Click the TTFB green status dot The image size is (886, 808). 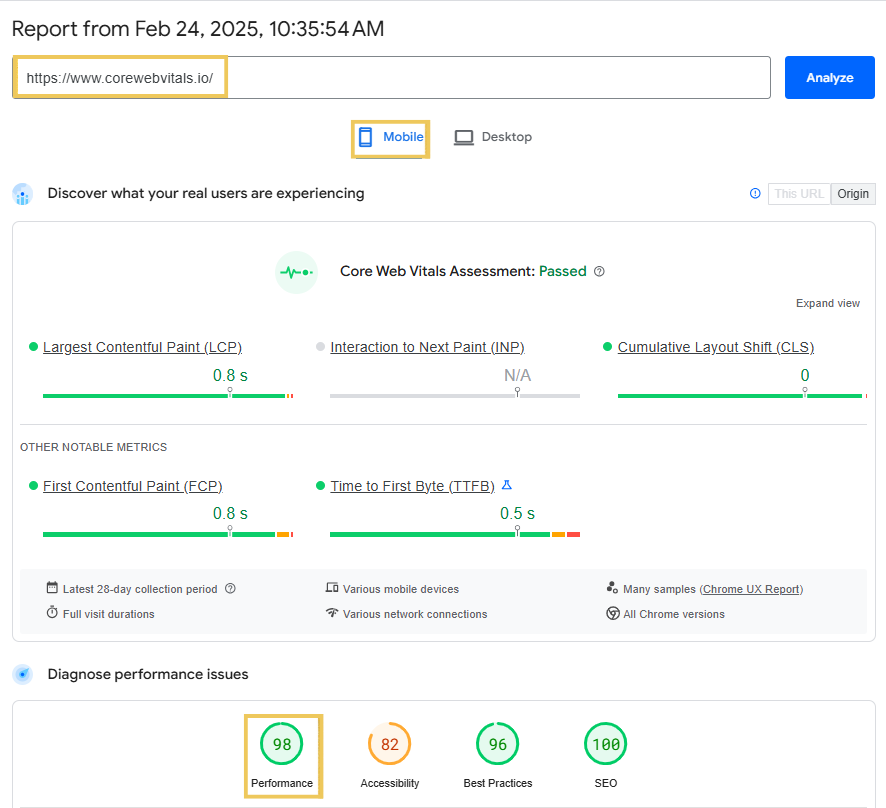pos(320,485)
